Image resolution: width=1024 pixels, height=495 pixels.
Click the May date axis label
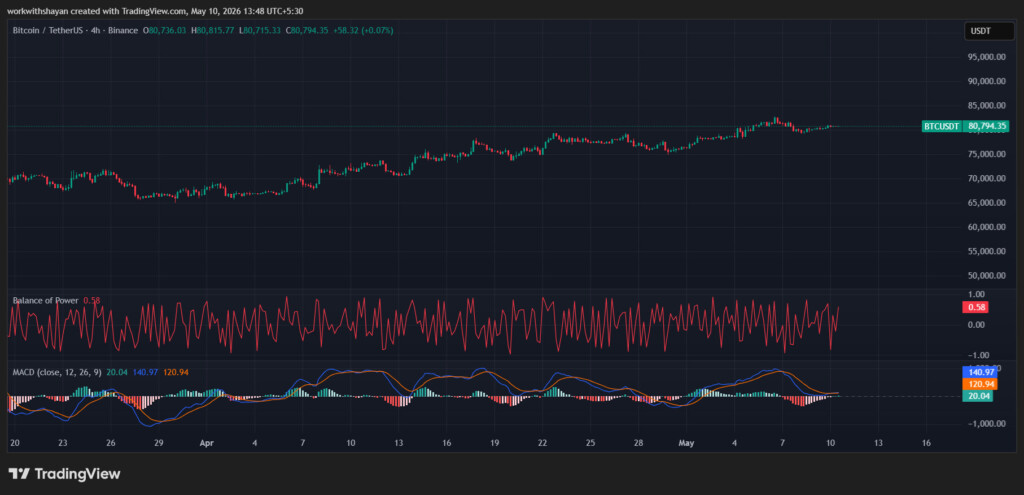tap(686, 443)
